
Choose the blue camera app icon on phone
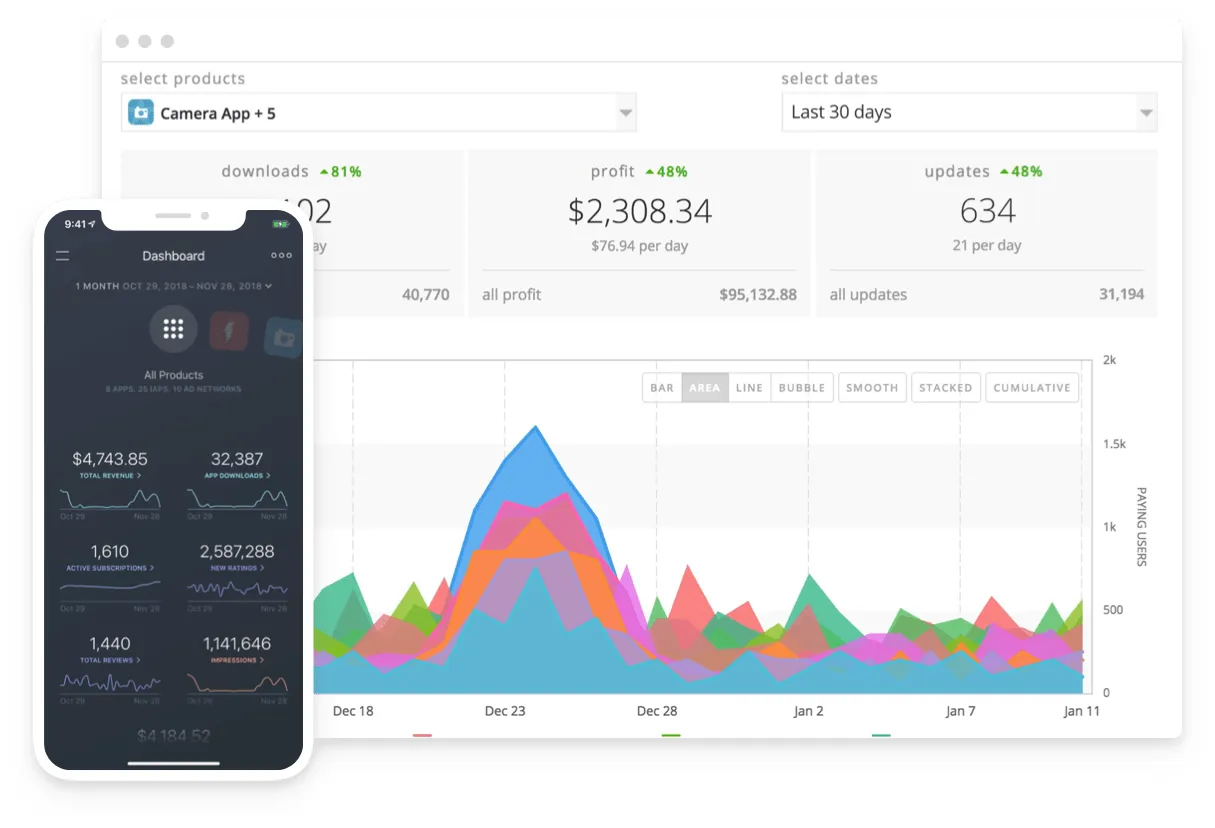[x=283, y=338]
